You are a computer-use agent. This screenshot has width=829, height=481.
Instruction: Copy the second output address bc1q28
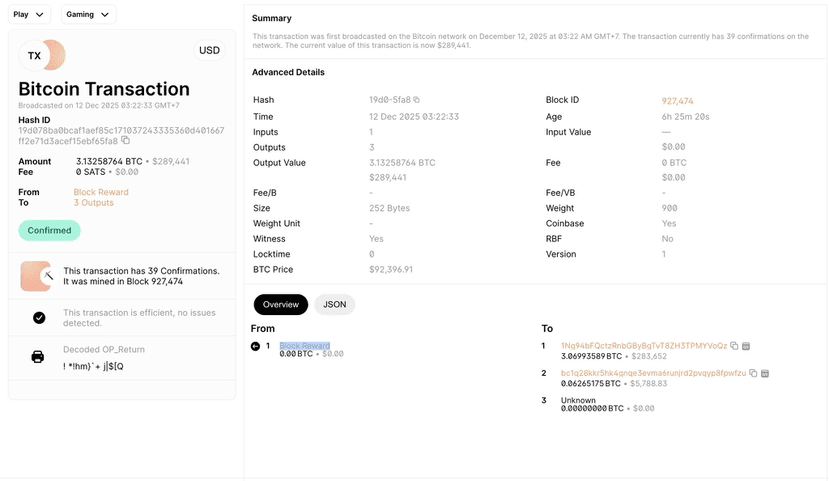pyautogui.click(x=753, y=373)
